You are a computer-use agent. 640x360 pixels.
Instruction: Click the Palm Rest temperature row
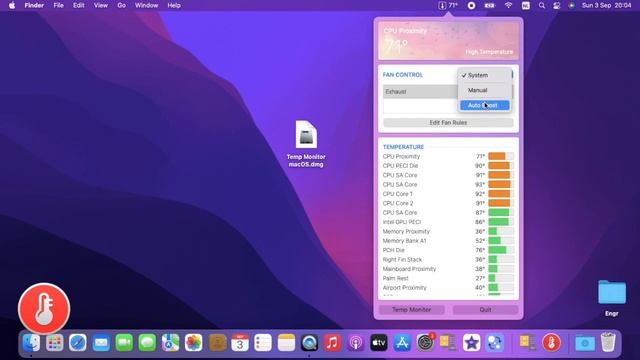(448, 278)
